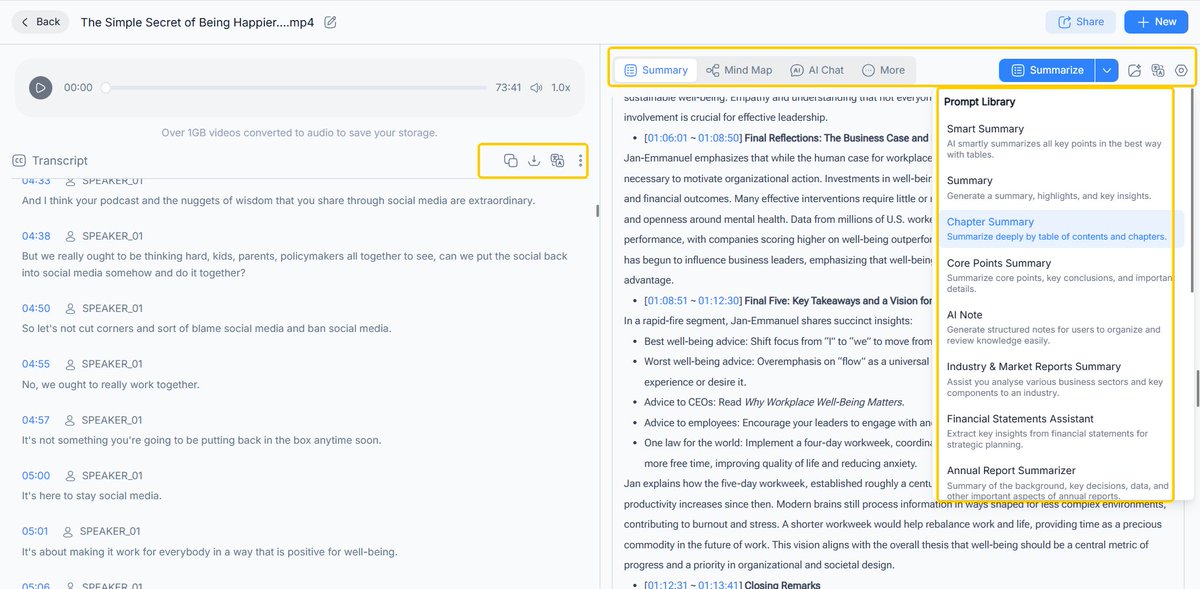Open transcript more options menu
Screen dimensions: 1200x589
point(580,160)
